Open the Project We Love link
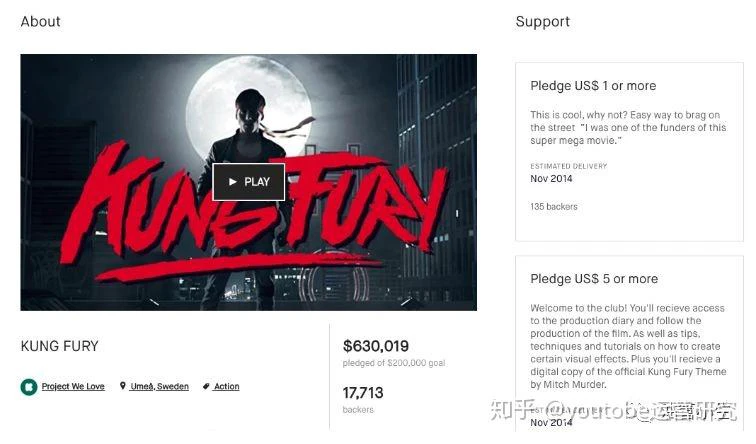 click(73, 387)
